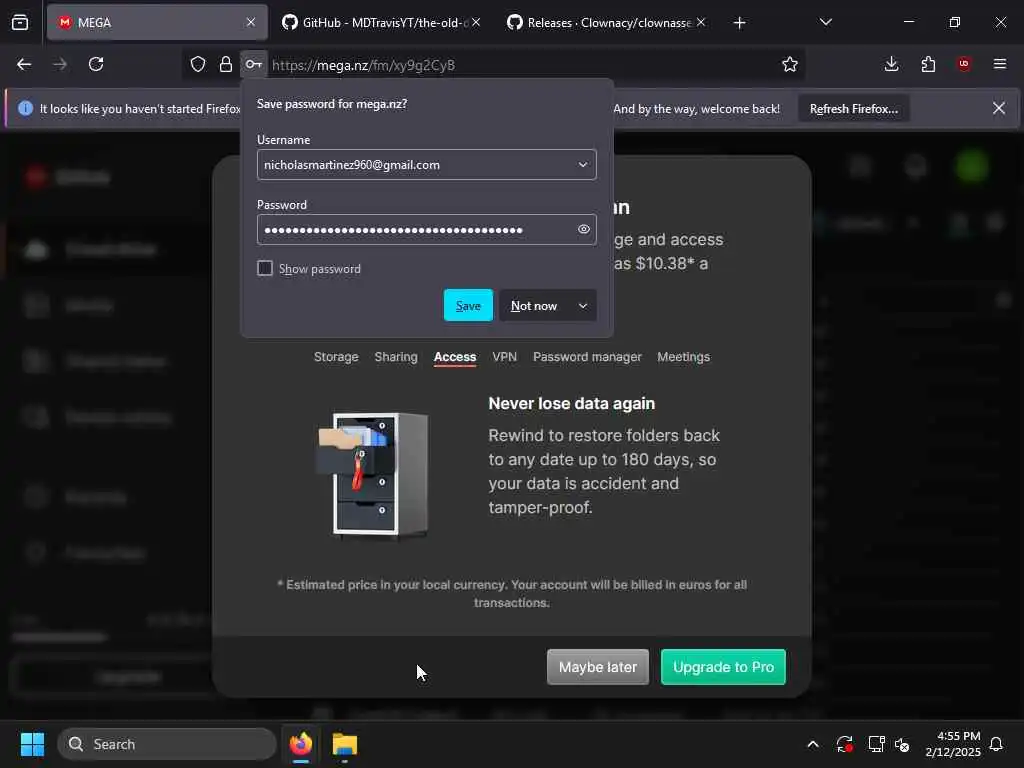Expand the Username dropdown arrow

pos(583,165)
